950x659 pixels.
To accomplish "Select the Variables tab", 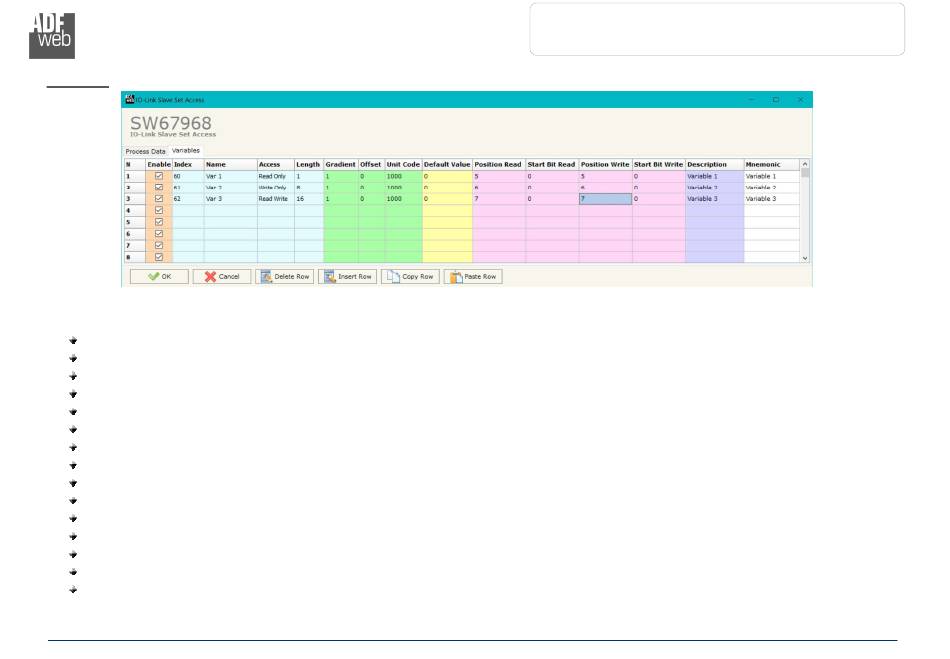I will 186,151.
